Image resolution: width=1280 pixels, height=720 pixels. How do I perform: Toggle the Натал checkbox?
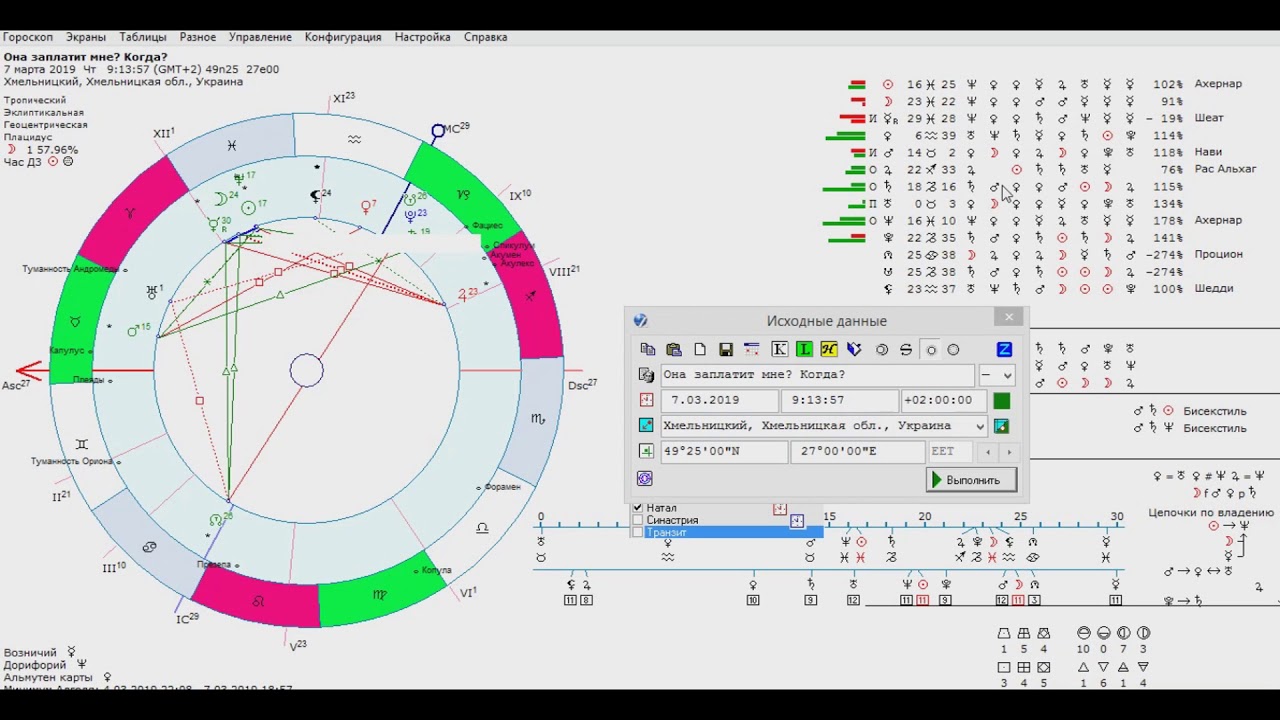[637, 508]
